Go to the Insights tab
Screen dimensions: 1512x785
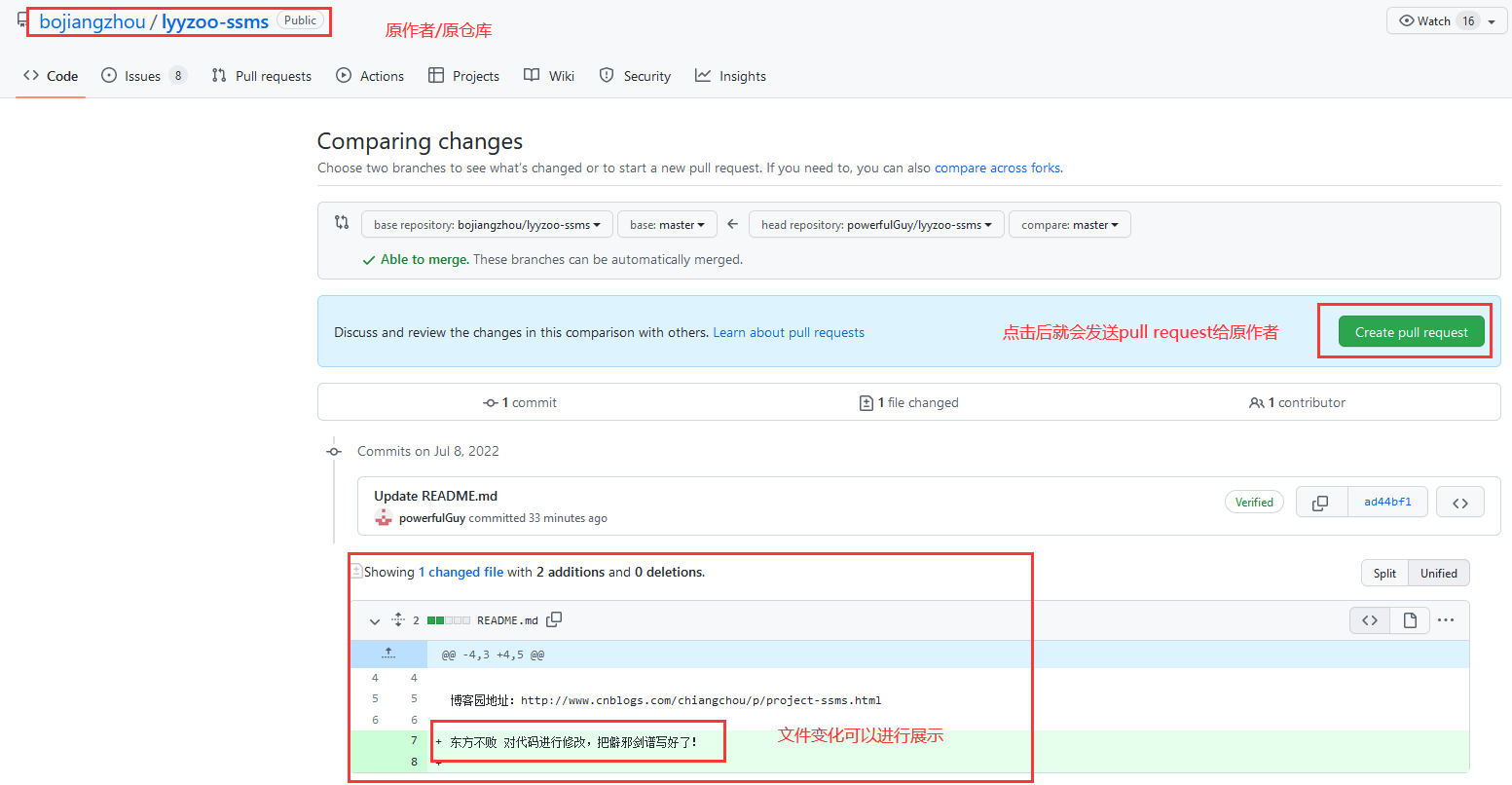(730, 76)
